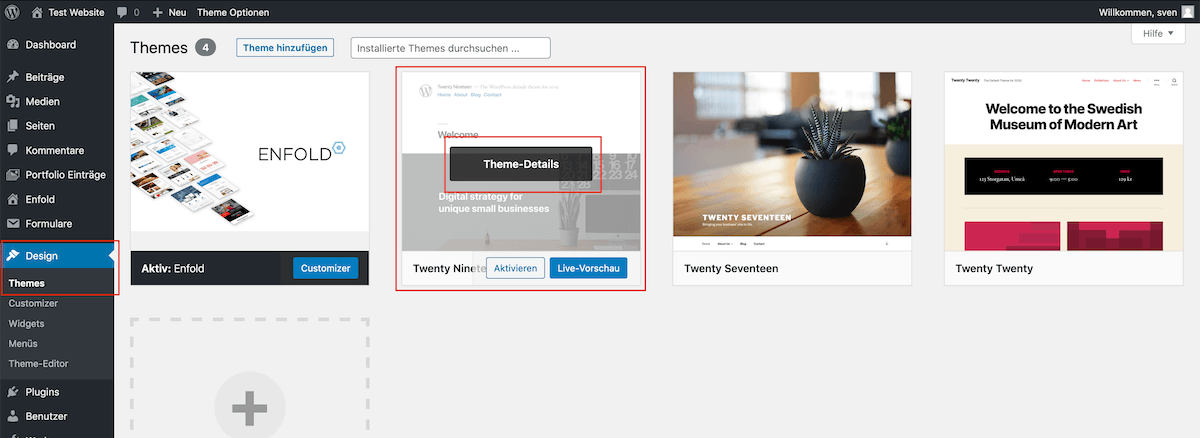Click the Twenty Seventeen theme screenshot
The height and width of the screenshot is (438, 1200).
point(792,160)
